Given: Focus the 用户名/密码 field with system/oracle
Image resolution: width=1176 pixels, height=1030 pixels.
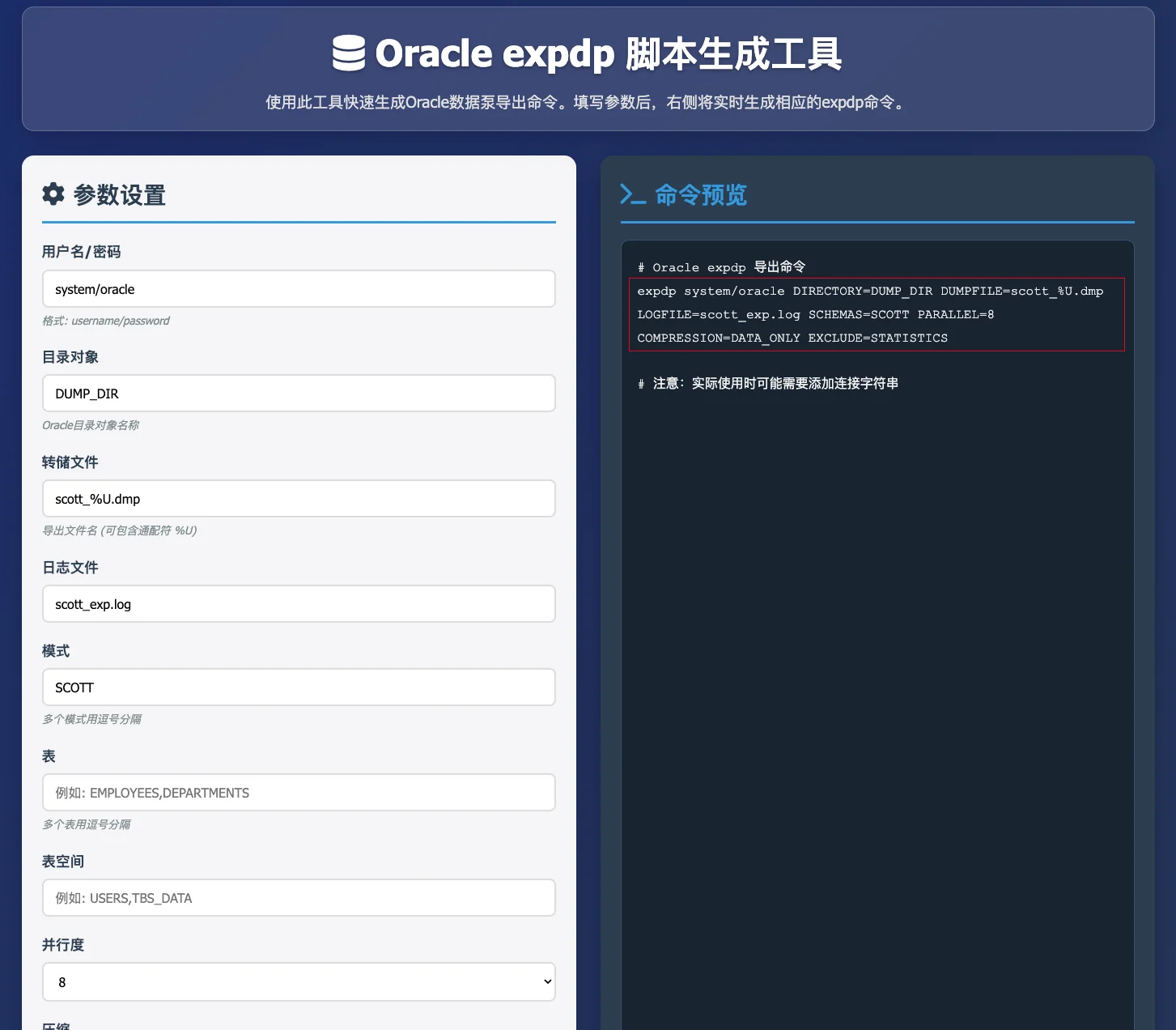Looking at the screenshot, I should 299,289.
